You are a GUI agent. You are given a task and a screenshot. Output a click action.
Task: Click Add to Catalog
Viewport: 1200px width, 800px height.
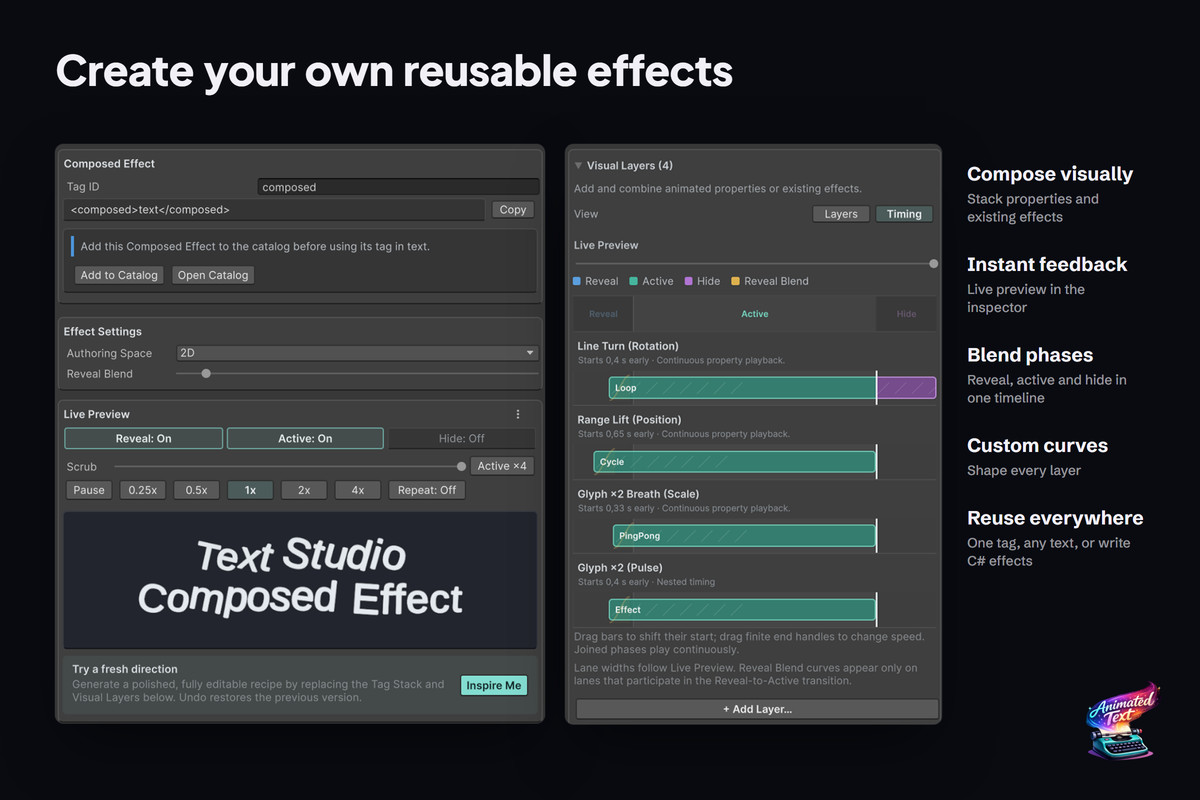[119, 275]
